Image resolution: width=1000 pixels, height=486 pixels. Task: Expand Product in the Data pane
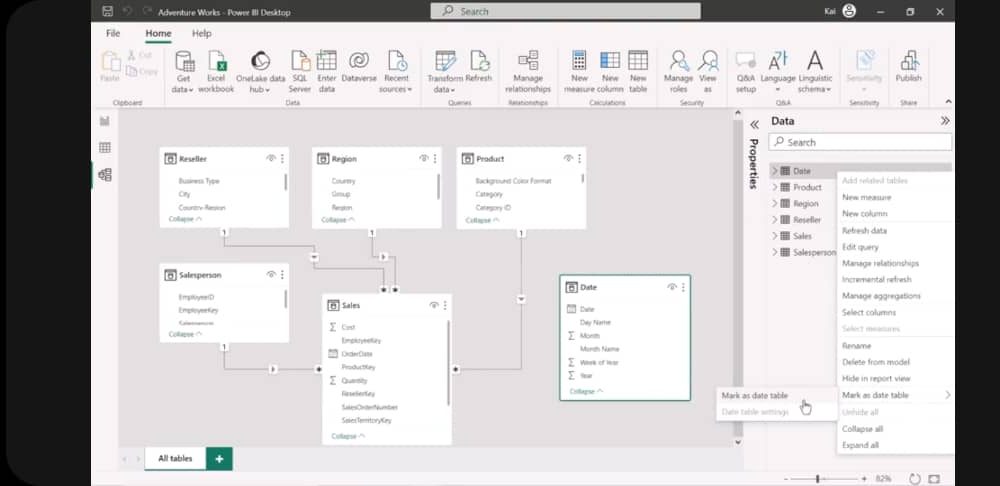(x=775, y=188)
